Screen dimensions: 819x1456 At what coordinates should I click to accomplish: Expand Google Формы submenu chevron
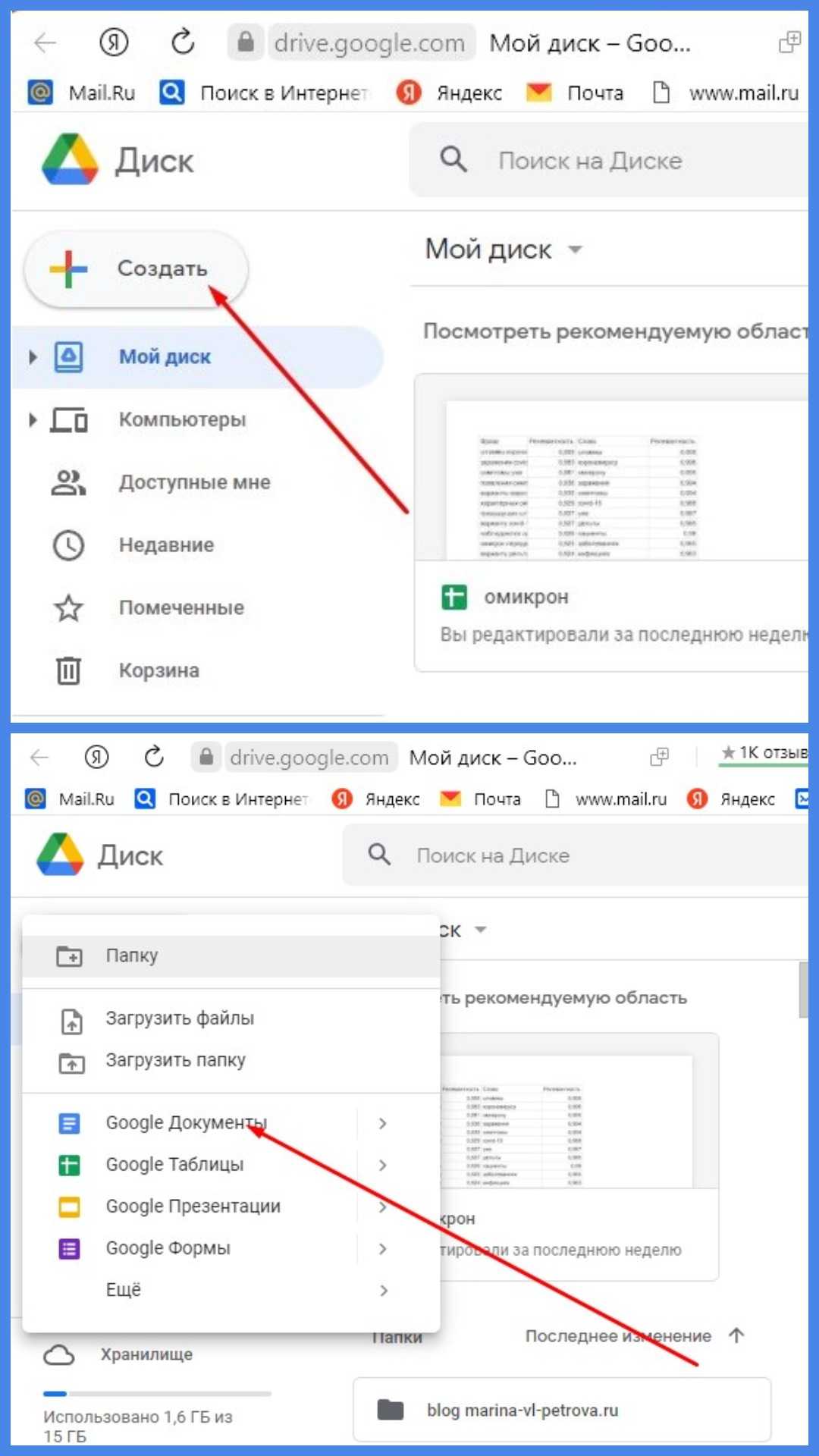tap(383, 1248)
